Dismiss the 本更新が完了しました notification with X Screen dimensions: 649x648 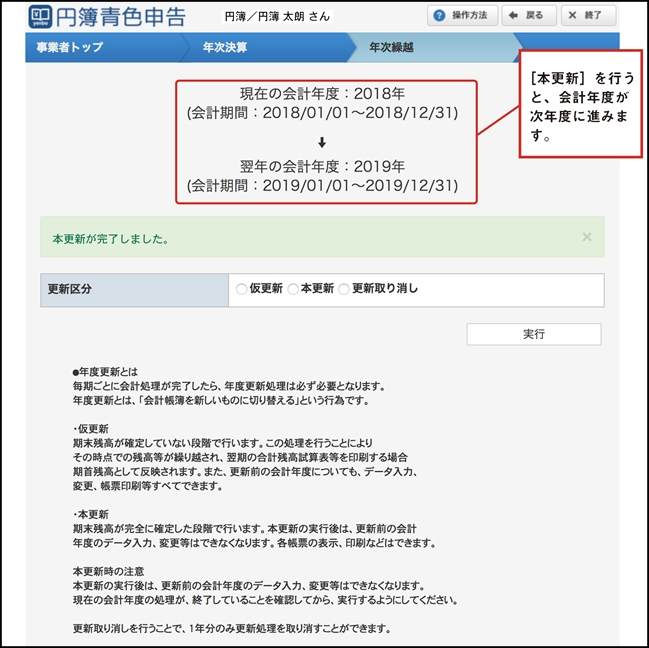[x=586, y=237]
